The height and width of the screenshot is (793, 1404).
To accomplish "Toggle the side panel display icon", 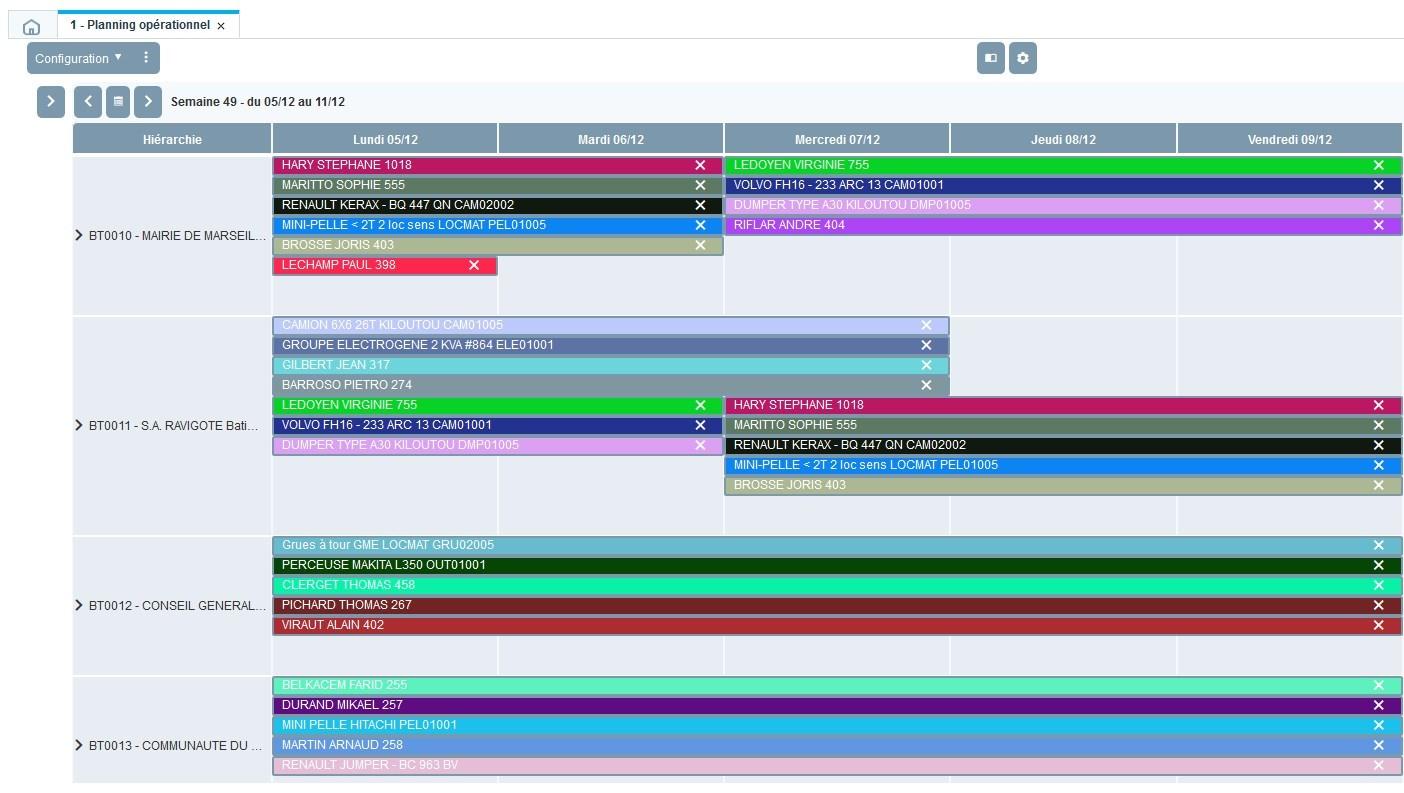I will [x=991, y=58].
